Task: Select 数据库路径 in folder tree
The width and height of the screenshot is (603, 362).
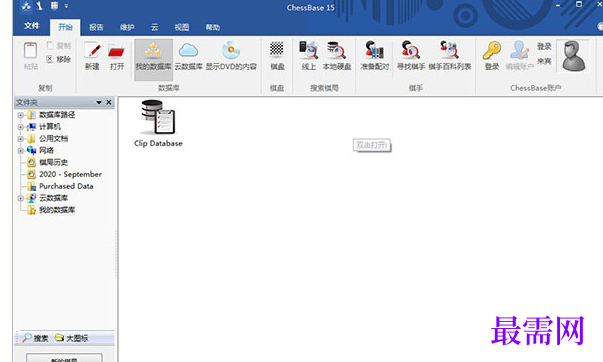Action: pyautogui.click(x=57, y=115)
